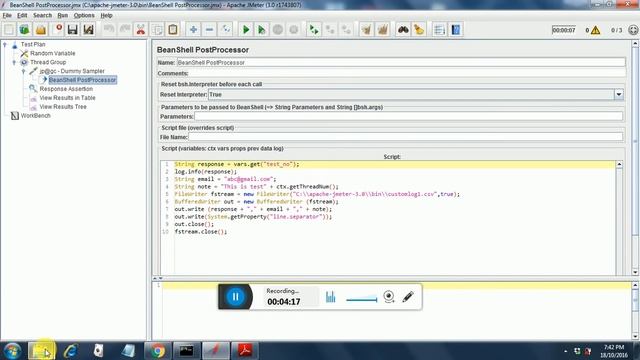Open the Templates toolbar icon
Image resolution: width=640 pixels, height=360 pixels.
pos(24,29)
